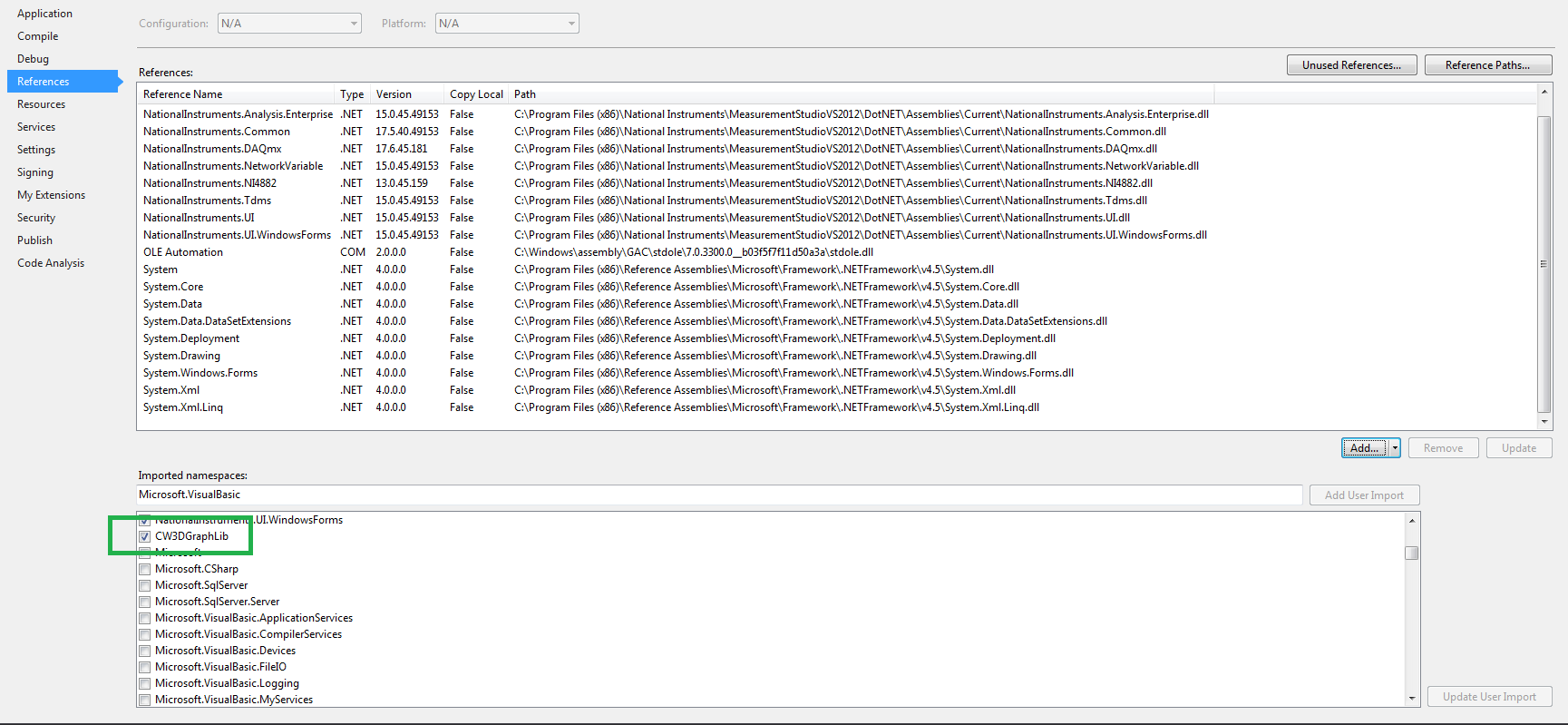Viewport: 1568px width, 725px height.
Task: Select the Resources tab
Action: pos(41,104)
